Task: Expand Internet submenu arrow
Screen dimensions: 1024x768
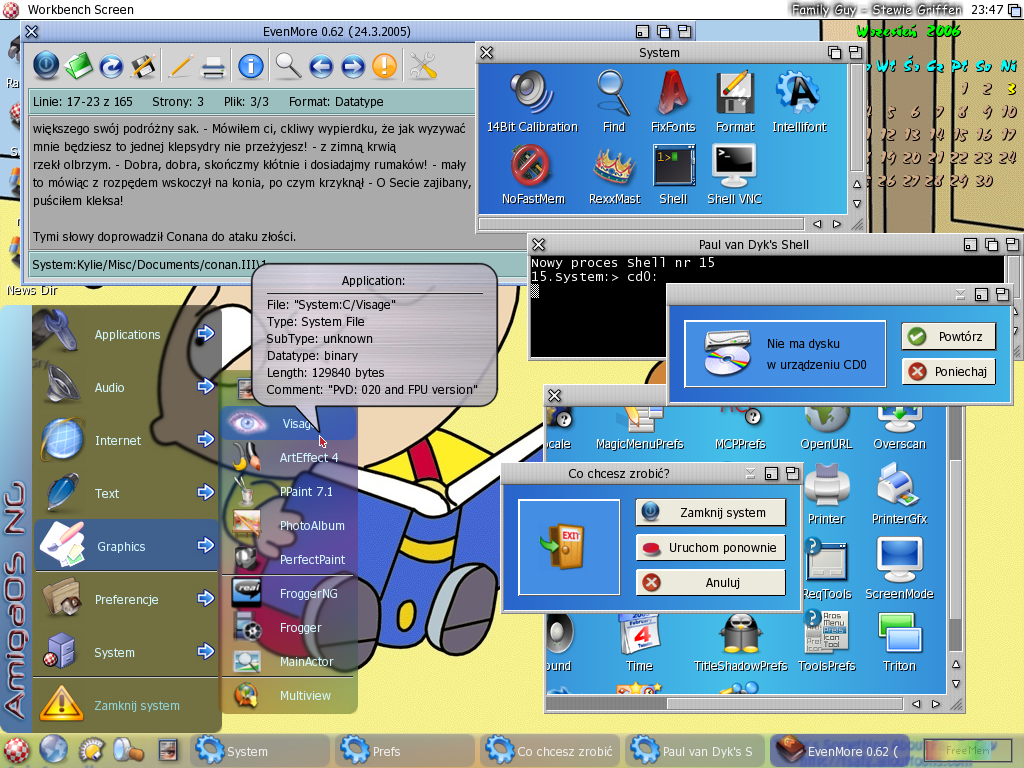Action: tap(206, 440)
